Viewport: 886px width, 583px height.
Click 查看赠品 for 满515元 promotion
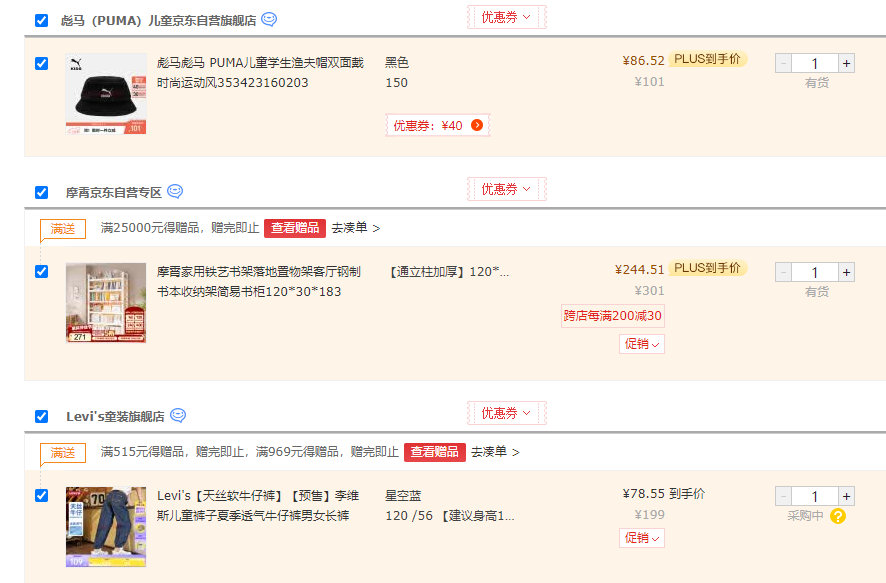(435, 452)
